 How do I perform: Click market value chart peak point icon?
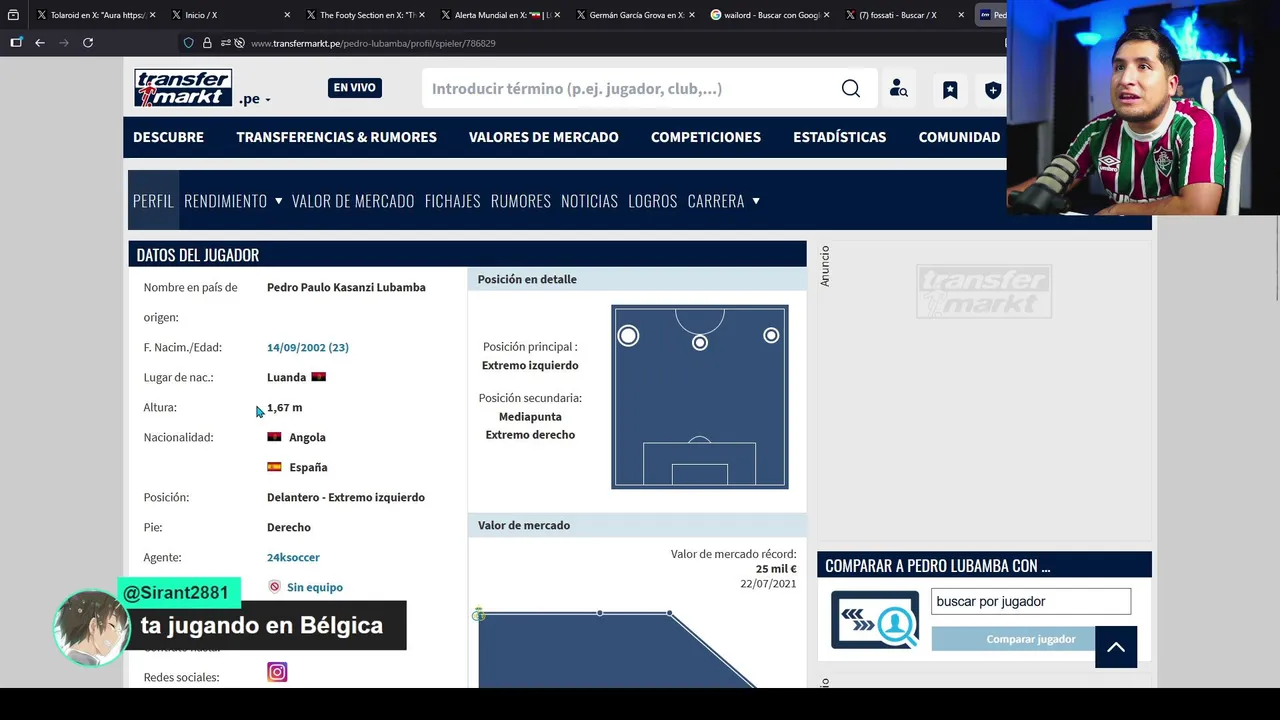coord(479,614)
